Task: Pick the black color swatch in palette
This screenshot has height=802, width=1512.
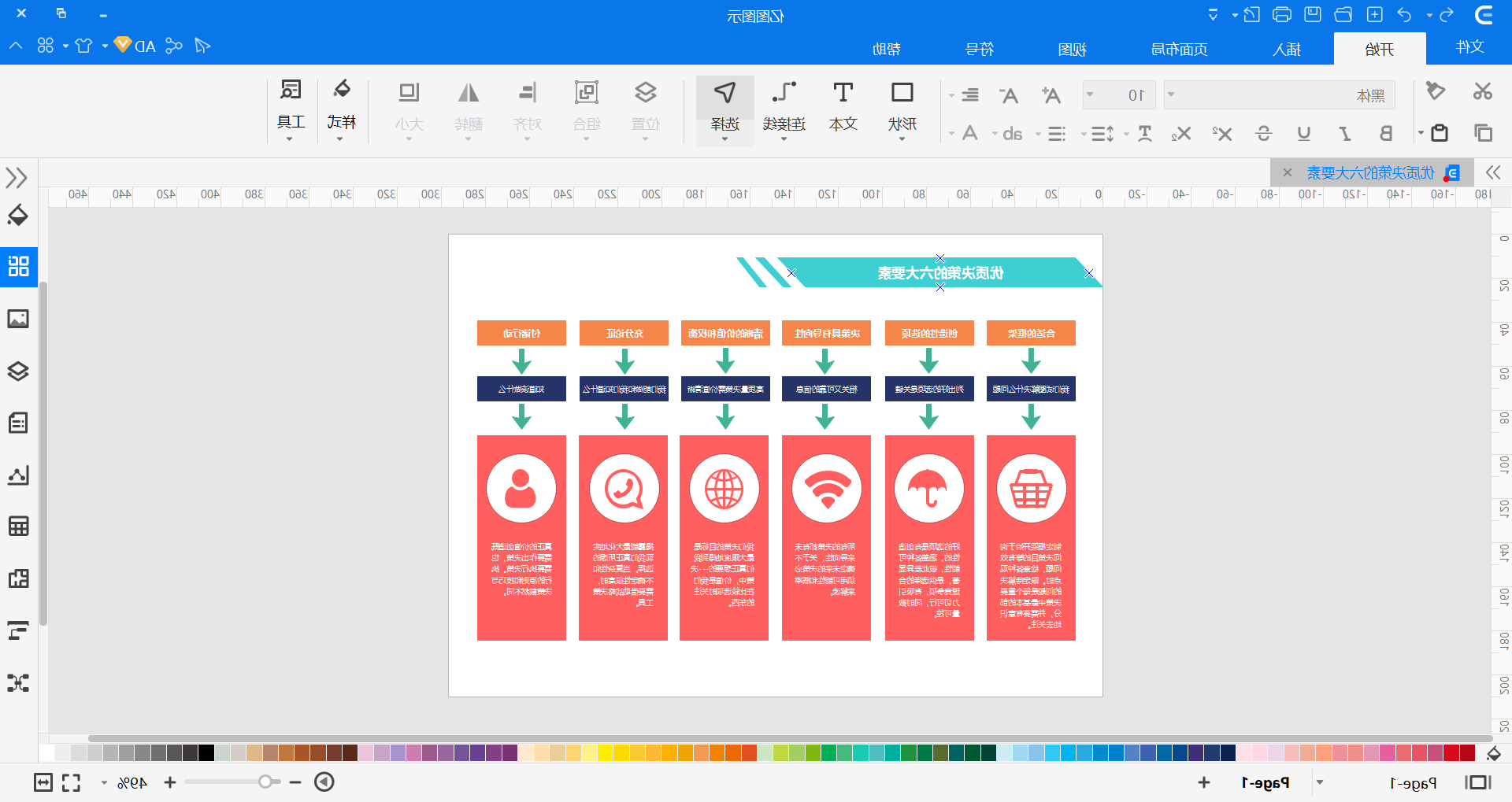Action: pos(206,752)
